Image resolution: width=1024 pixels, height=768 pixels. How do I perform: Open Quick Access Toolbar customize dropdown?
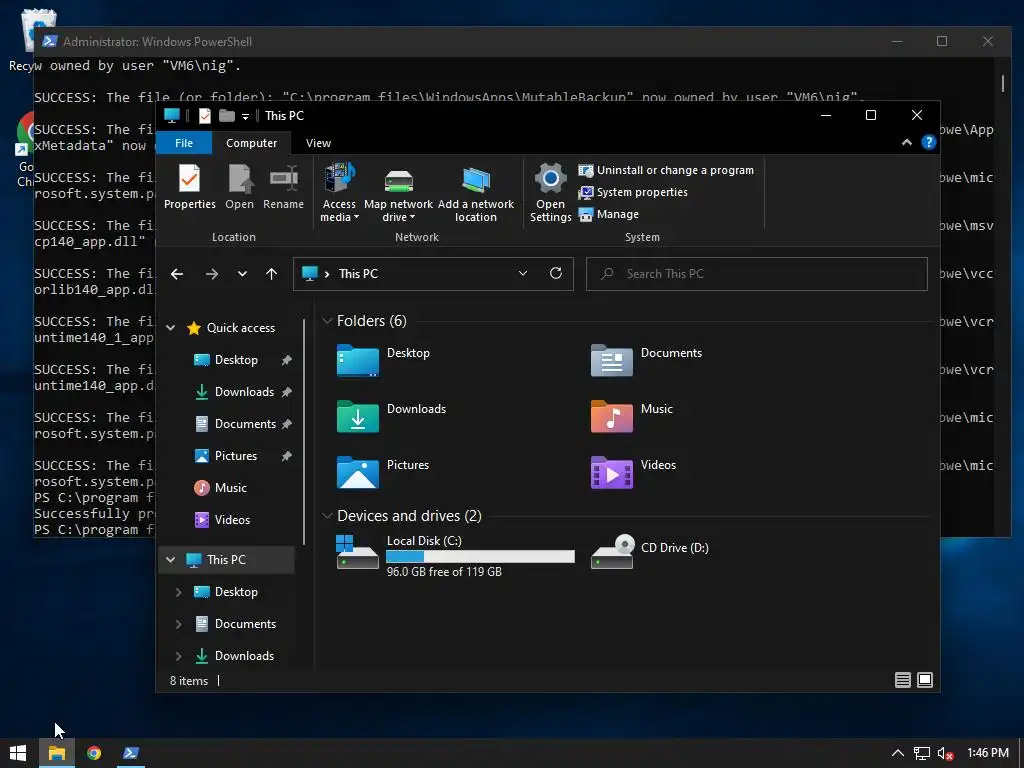click(x=246, y=116)
